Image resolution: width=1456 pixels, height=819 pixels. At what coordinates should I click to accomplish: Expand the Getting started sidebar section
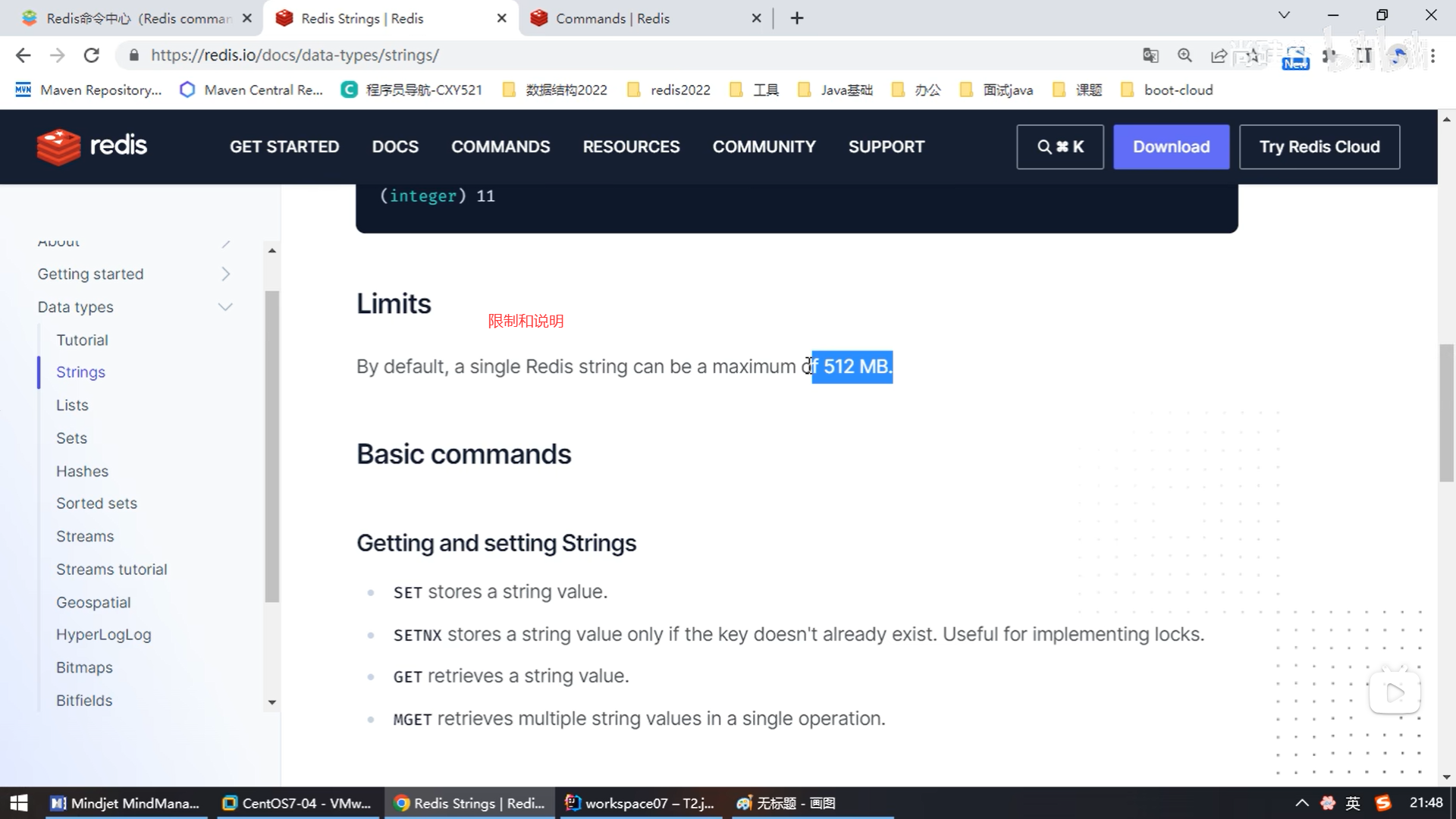tap(225, 274)
